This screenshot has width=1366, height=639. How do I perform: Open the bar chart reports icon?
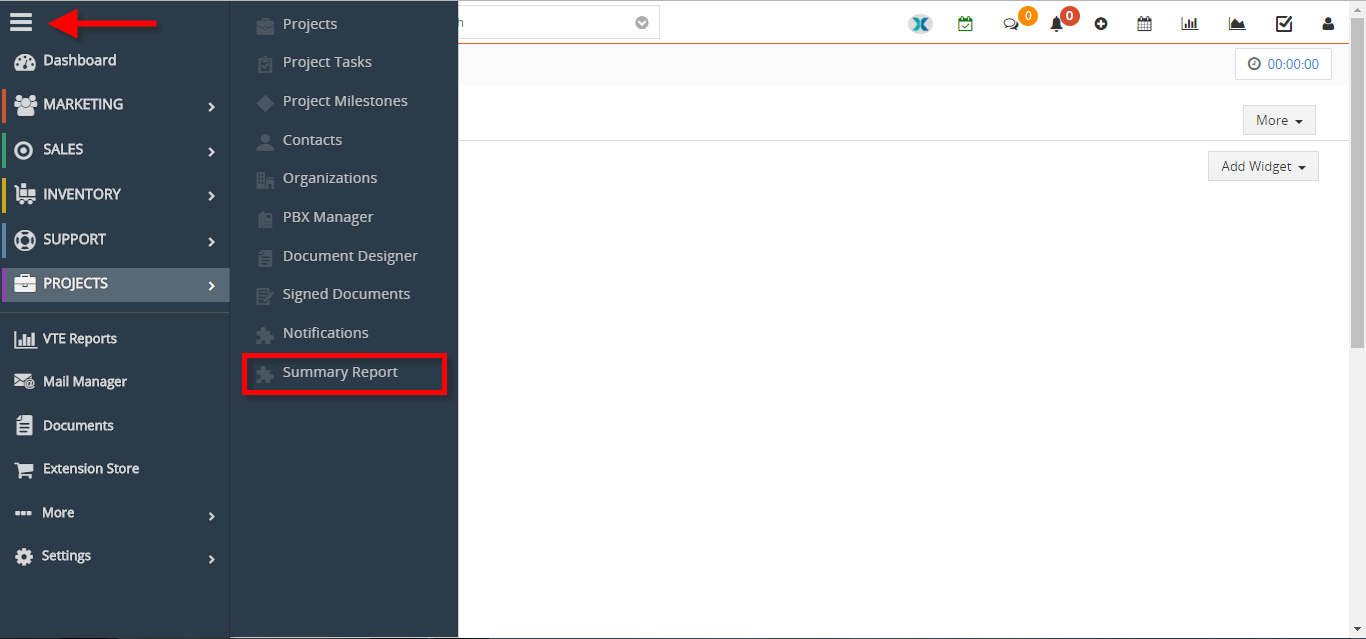(1190, 23)
